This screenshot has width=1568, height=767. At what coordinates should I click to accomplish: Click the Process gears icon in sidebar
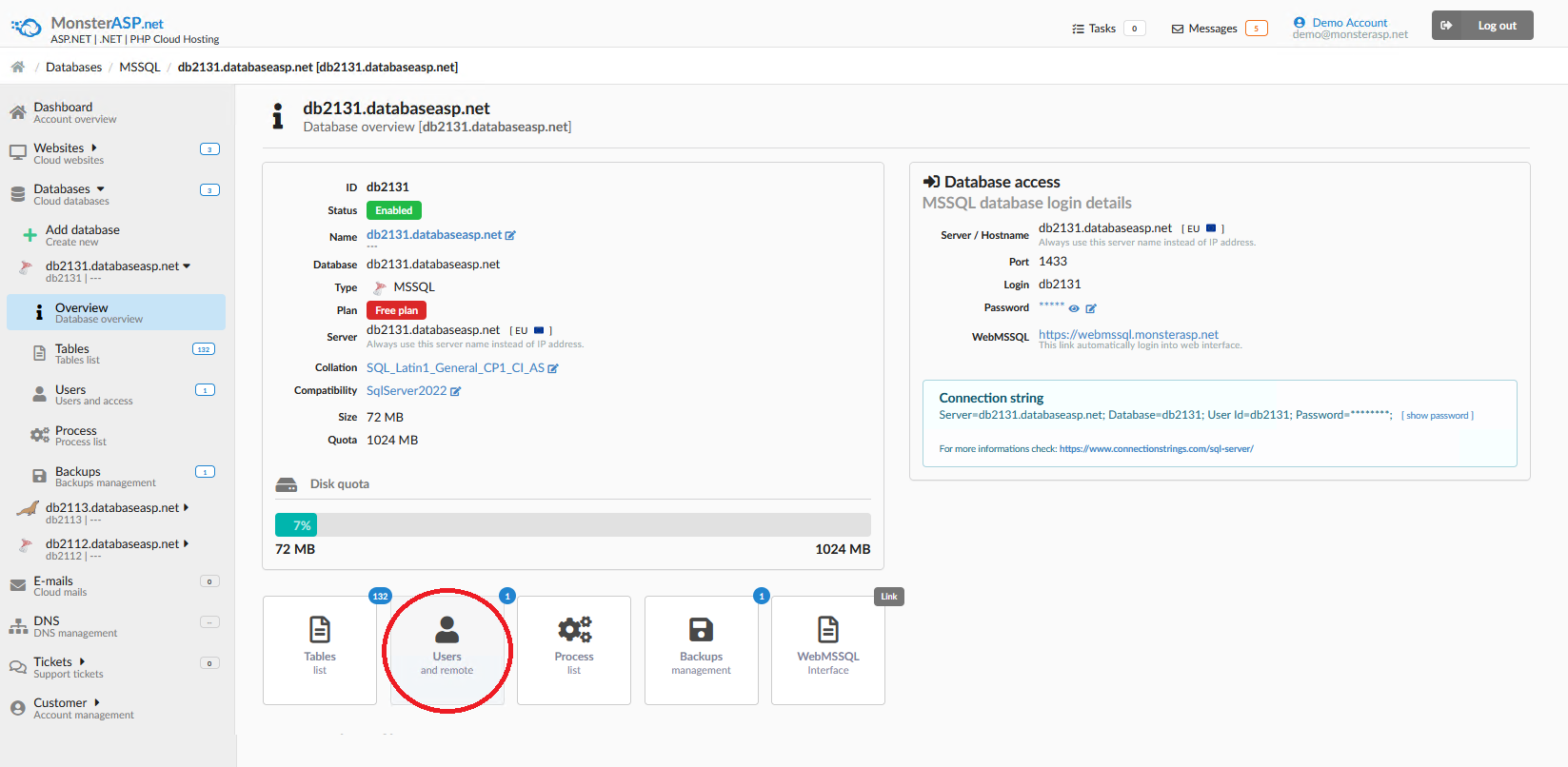tap(39, 435)
